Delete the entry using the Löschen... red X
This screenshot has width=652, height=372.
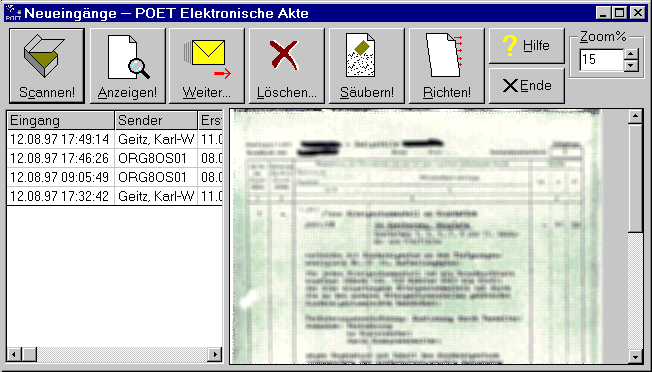286,66
